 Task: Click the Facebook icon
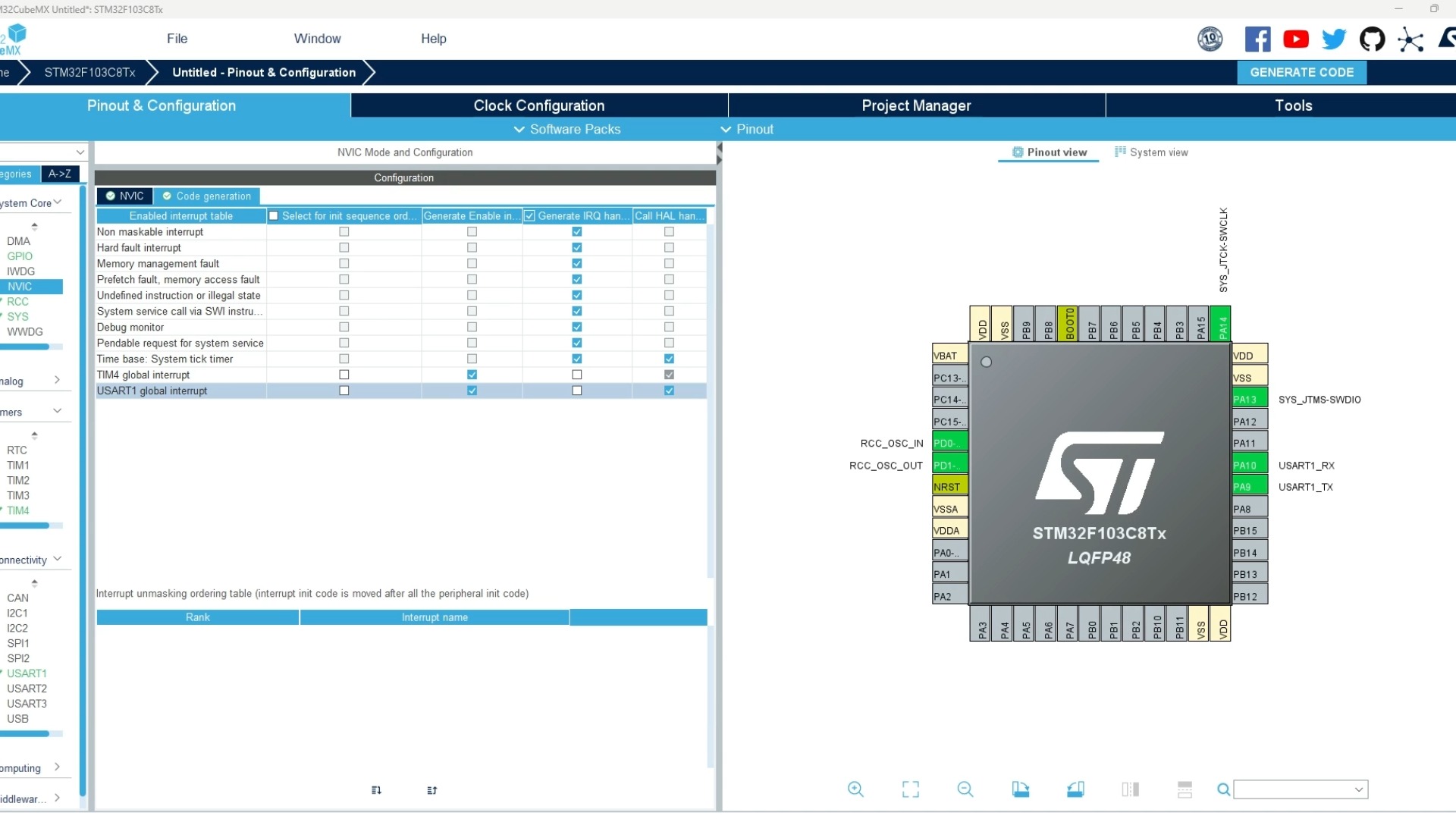tap(1257, 39)
